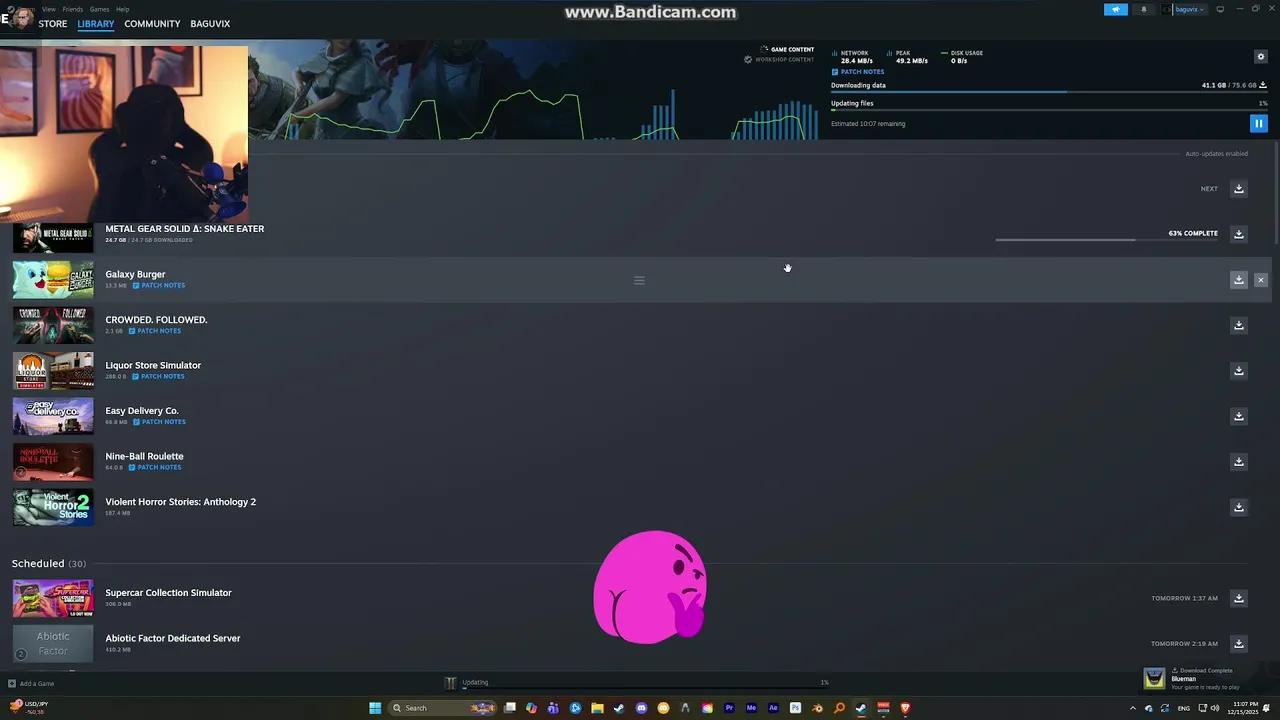This screenshot has height=720, width=1280.
Task: Open Galaxy Burger patch notes
Action: click(159, 286)
